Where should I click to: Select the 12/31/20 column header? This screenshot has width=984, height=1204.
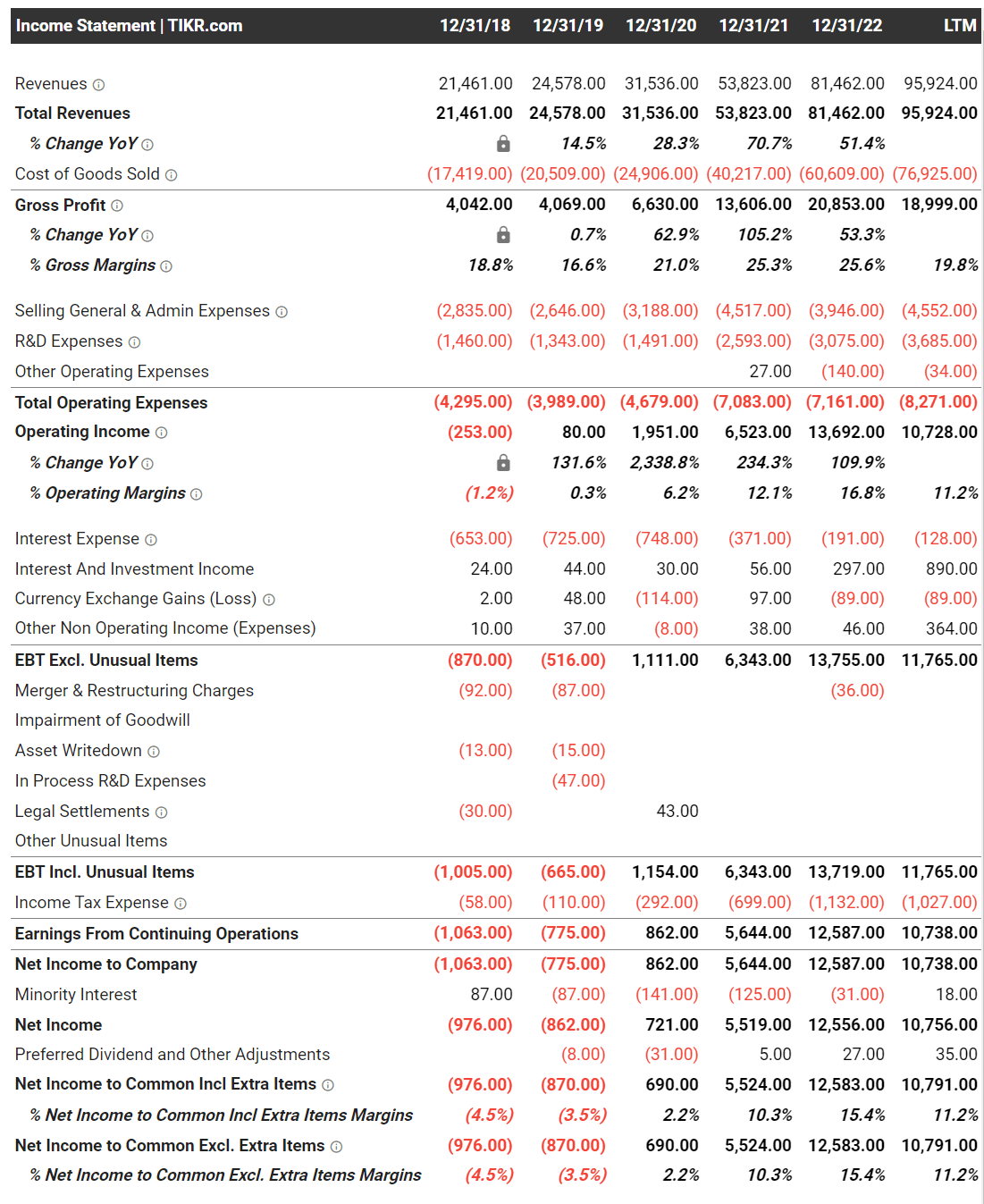pyautogui.click(x=661, y=26)
